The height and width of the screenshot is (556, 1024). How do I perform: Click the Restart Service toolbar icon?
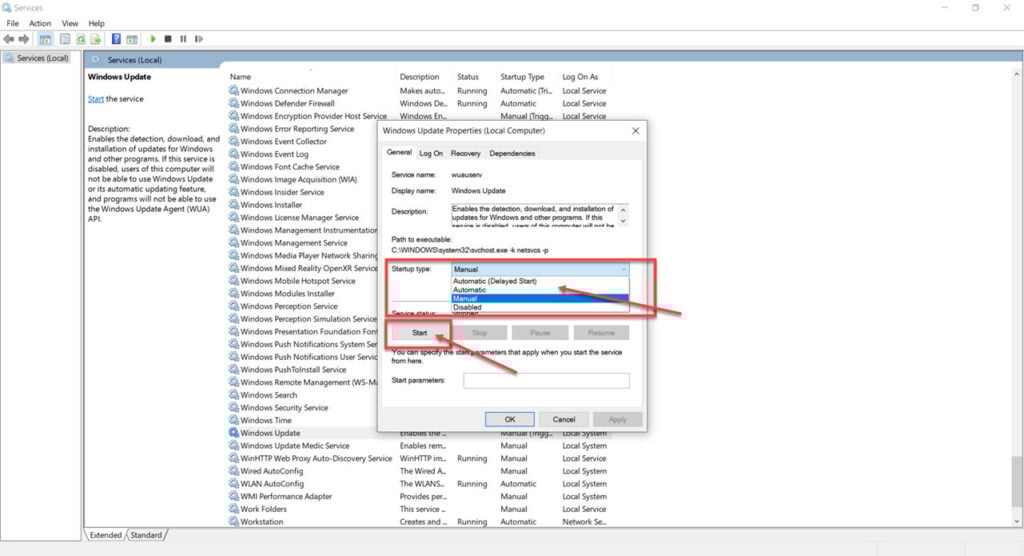[199, 39]
